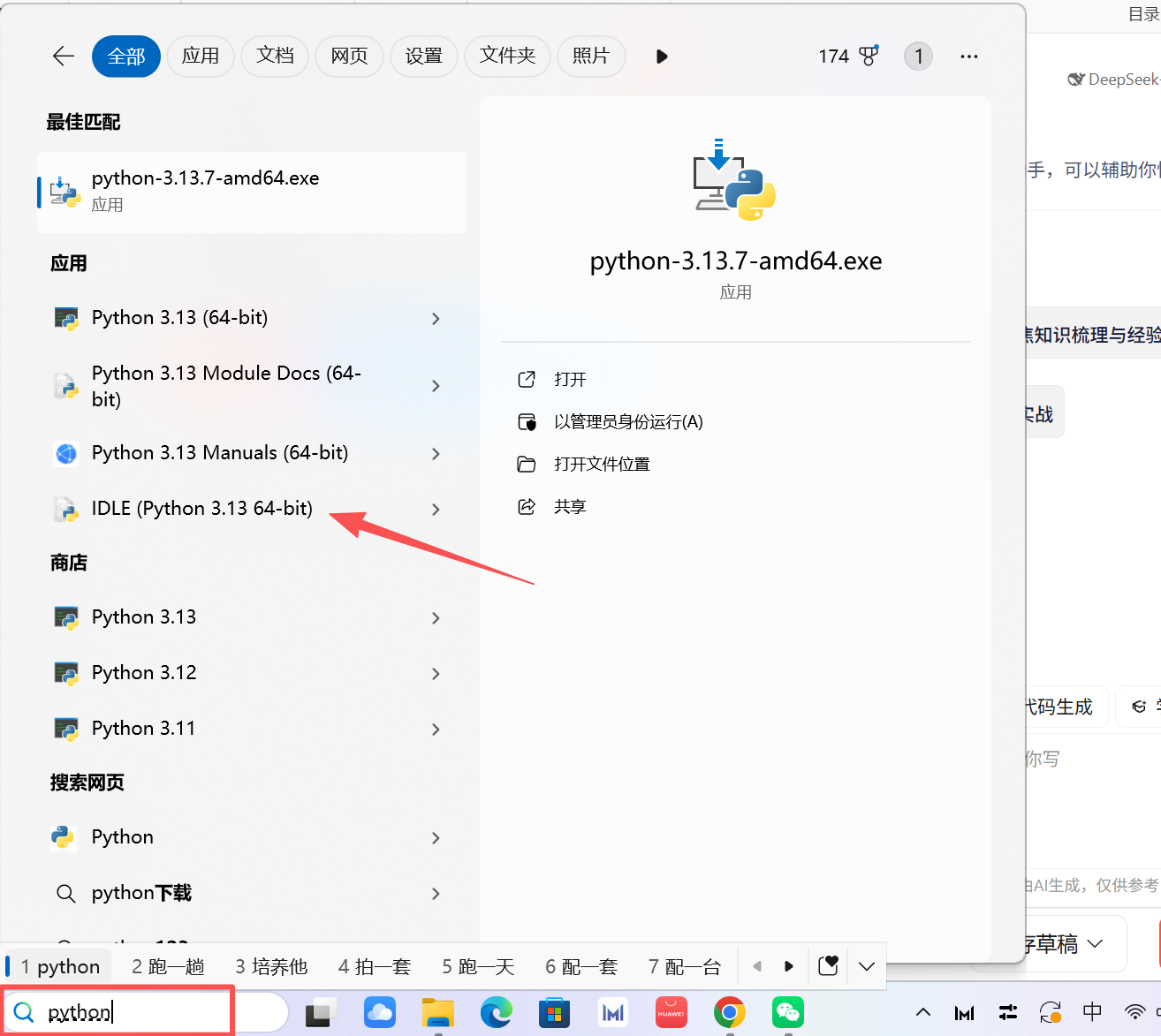Expand store Python 3.13 chevron

point(436,618)
